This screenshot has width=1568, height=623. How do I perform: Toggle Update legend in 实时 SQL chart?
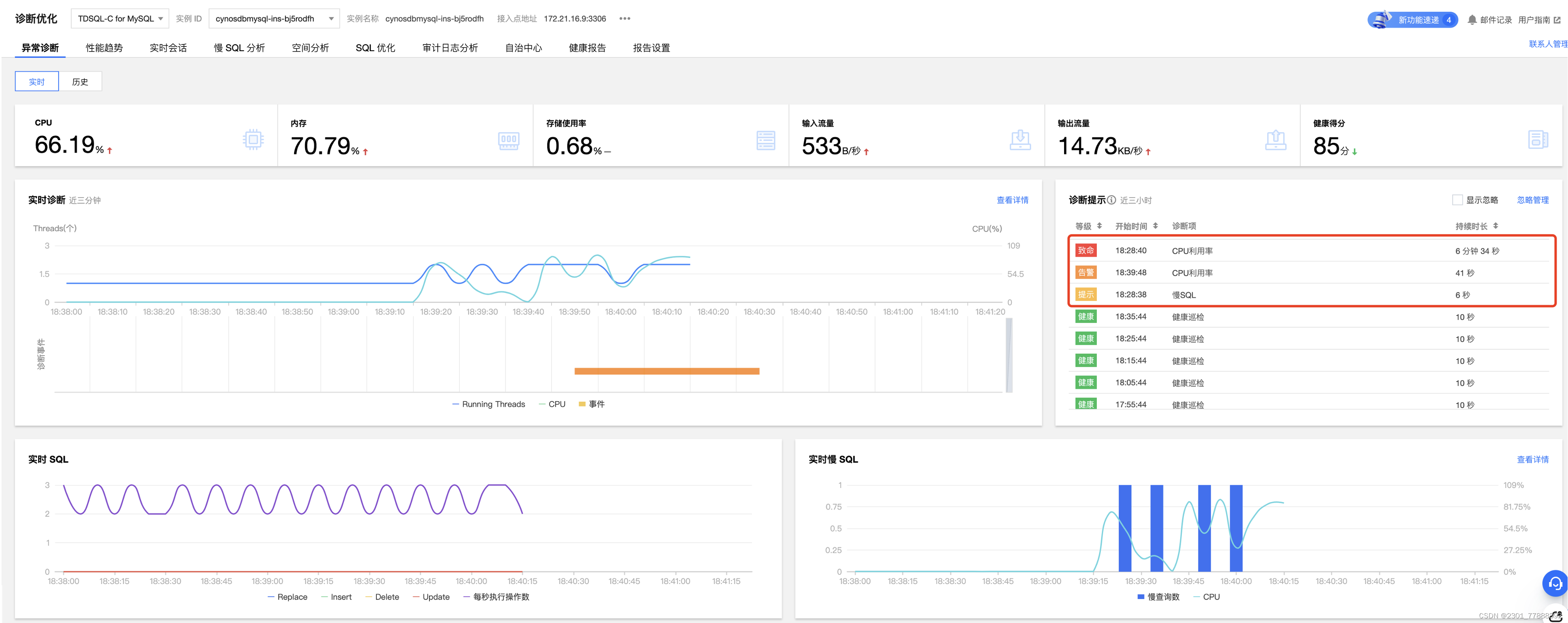(431, 597)
